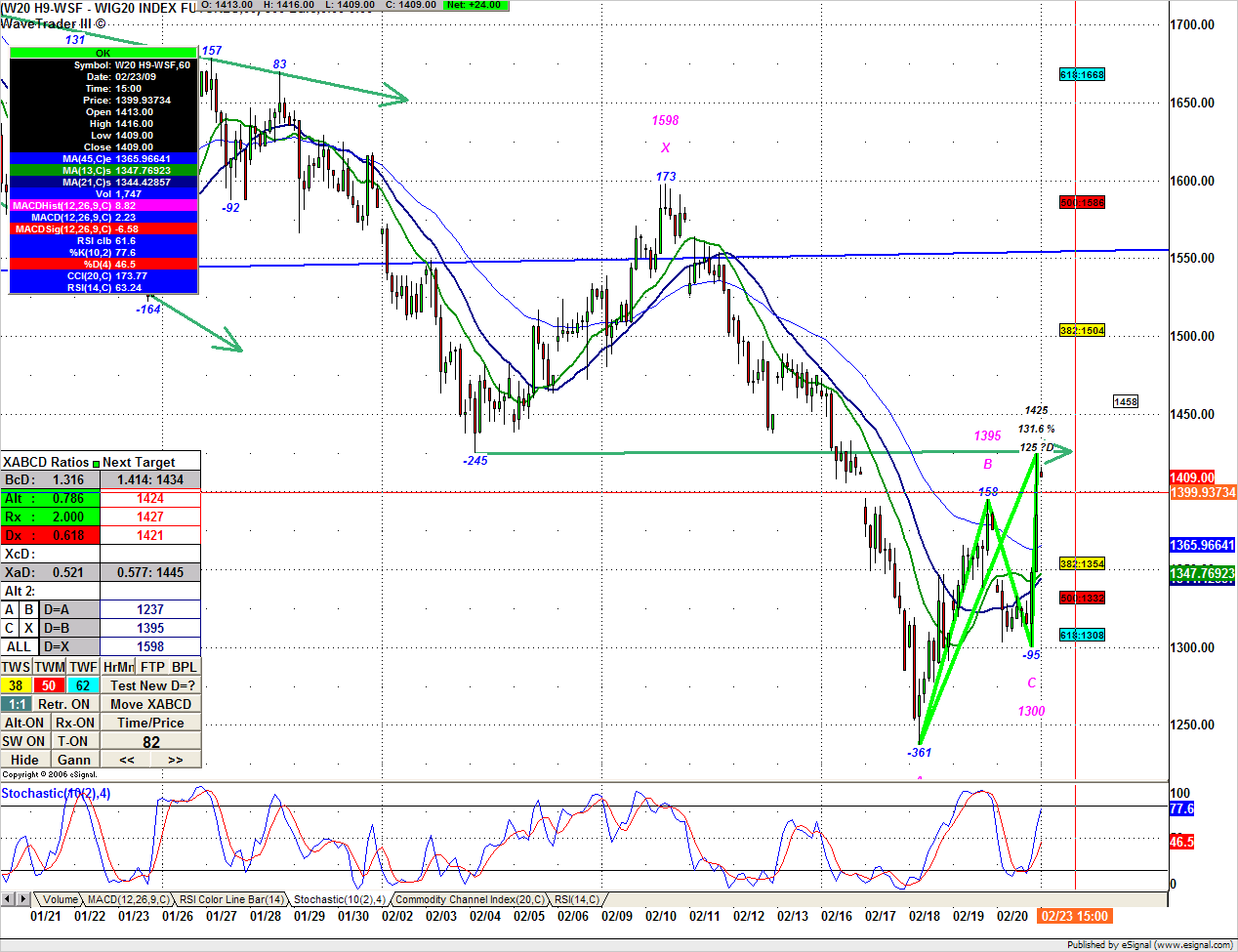
Task: Step forward with >> button
Action: click(x=176, y=760)
